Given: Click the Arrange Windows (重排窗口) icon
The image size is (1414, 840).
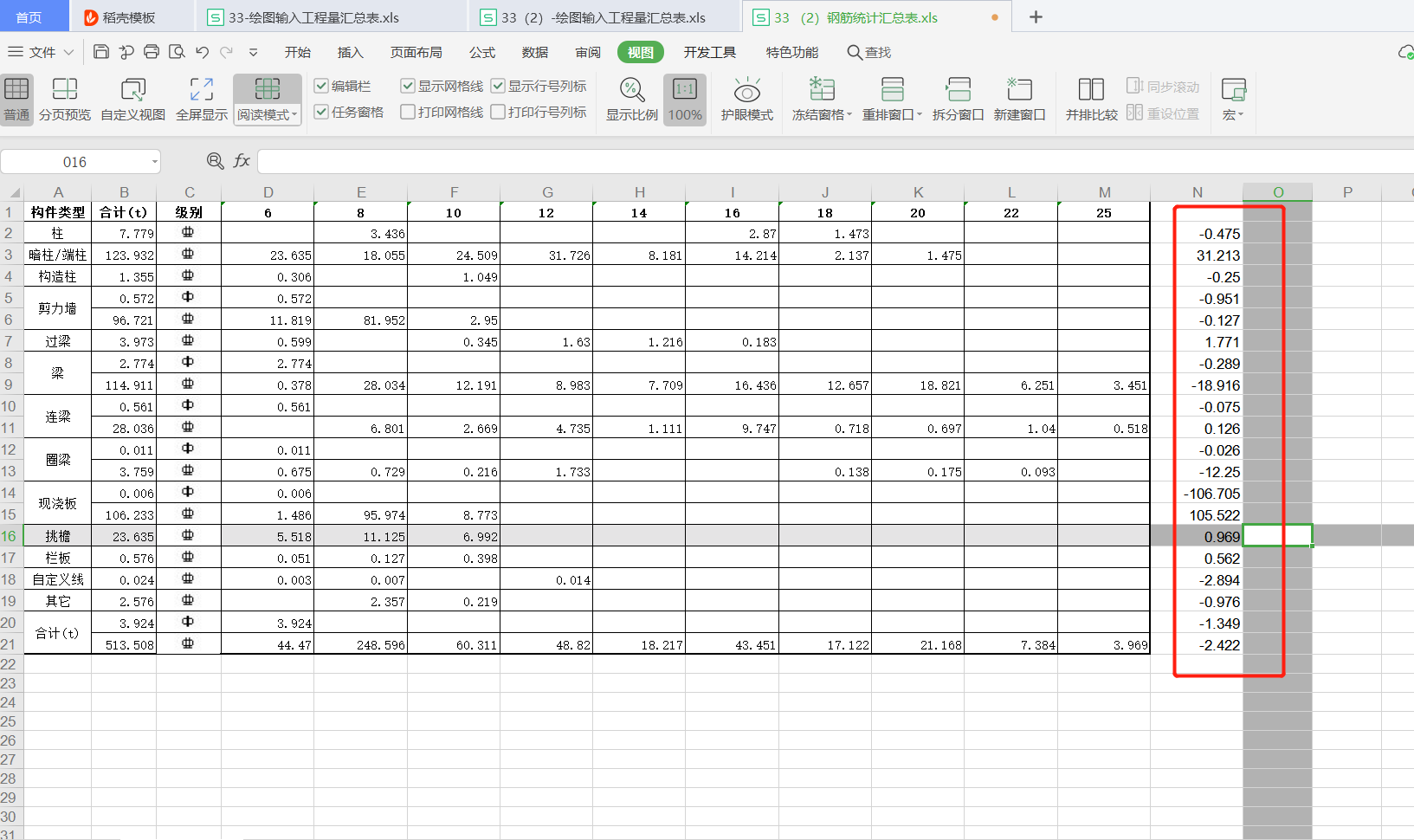Looking at the screenshot, I should coord(892,89).
